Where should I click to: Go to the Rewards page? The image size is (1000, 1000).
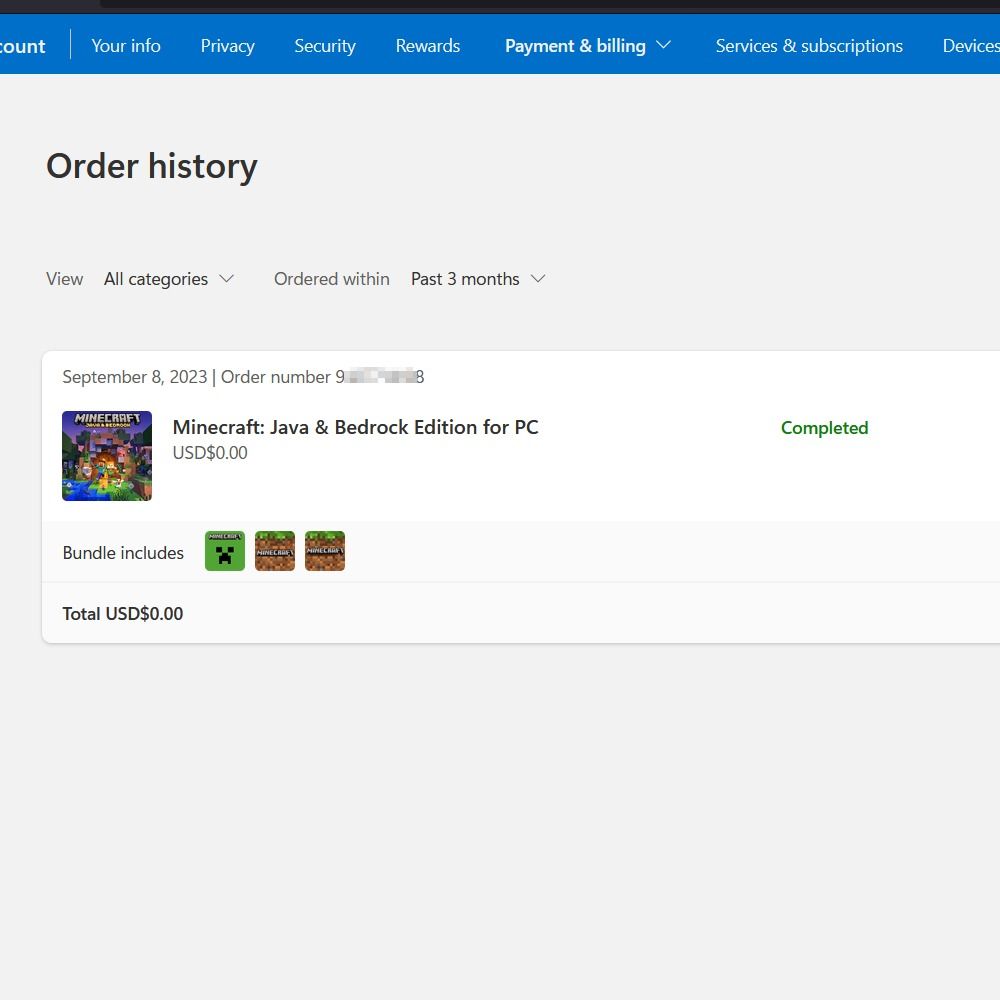427,45
